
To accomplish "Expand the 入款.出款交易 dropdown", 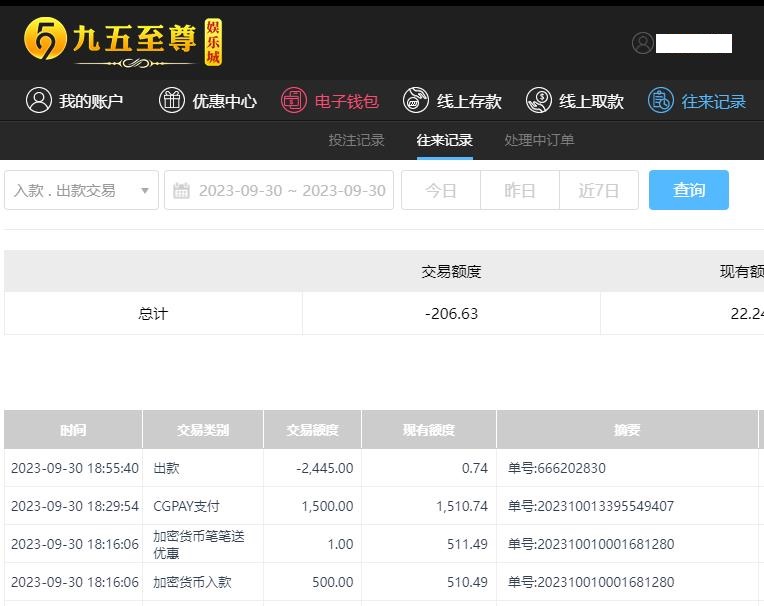I will (81, 190).
